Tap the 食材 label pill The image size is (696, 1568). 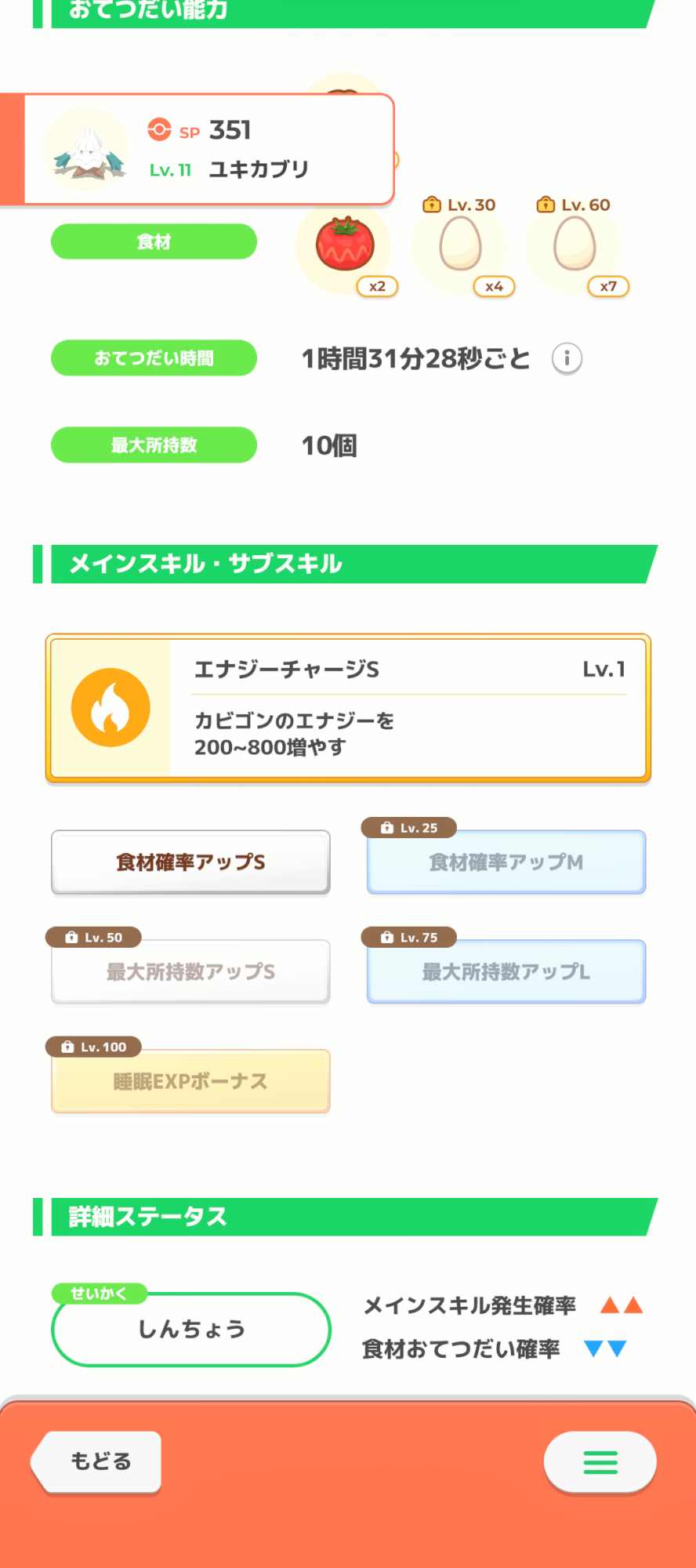(x=154, y=241)
